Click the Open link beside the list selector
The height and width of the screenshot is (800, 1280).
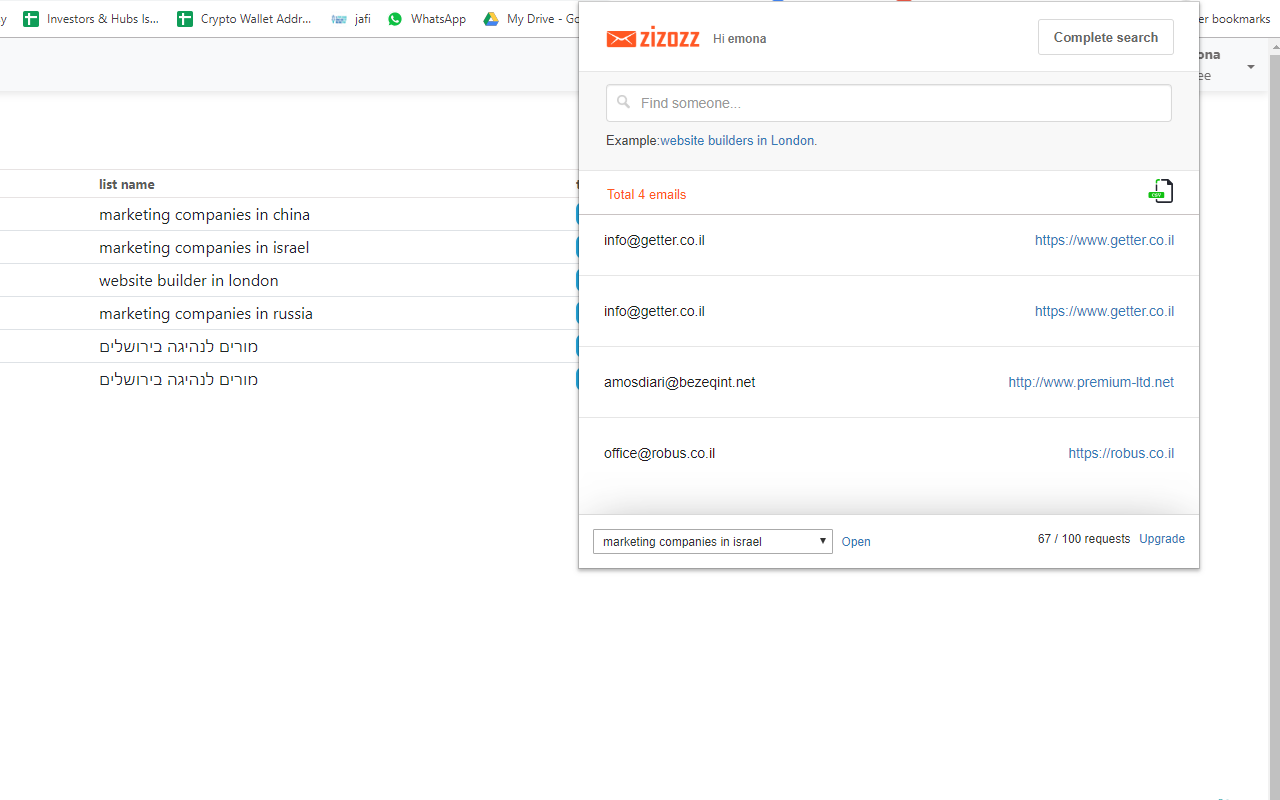tap(856, 542)
